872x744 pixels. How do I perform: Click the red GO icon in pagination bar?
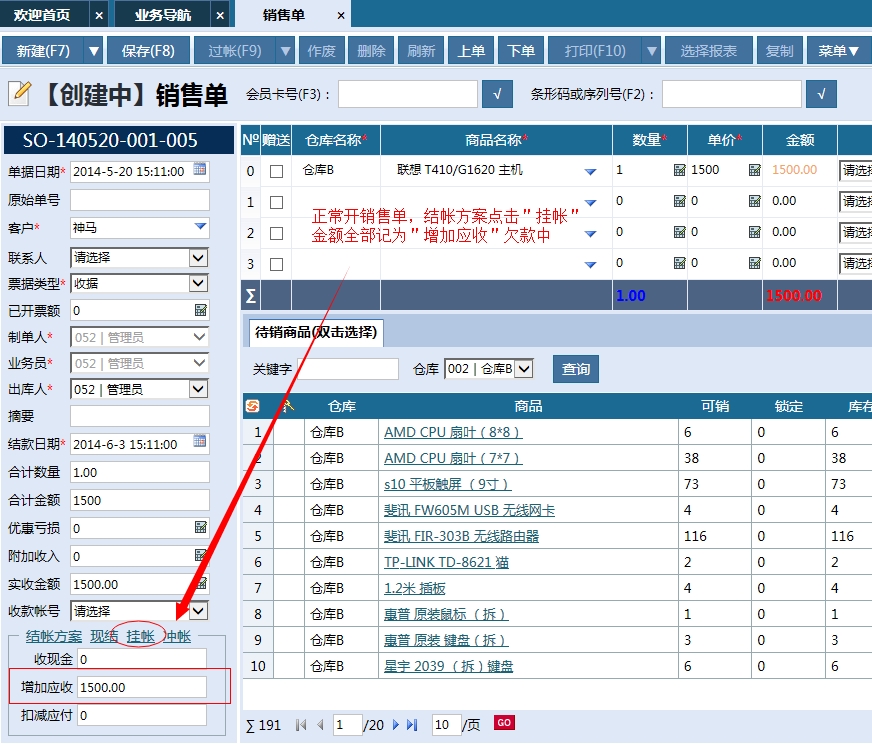(504, 723)
